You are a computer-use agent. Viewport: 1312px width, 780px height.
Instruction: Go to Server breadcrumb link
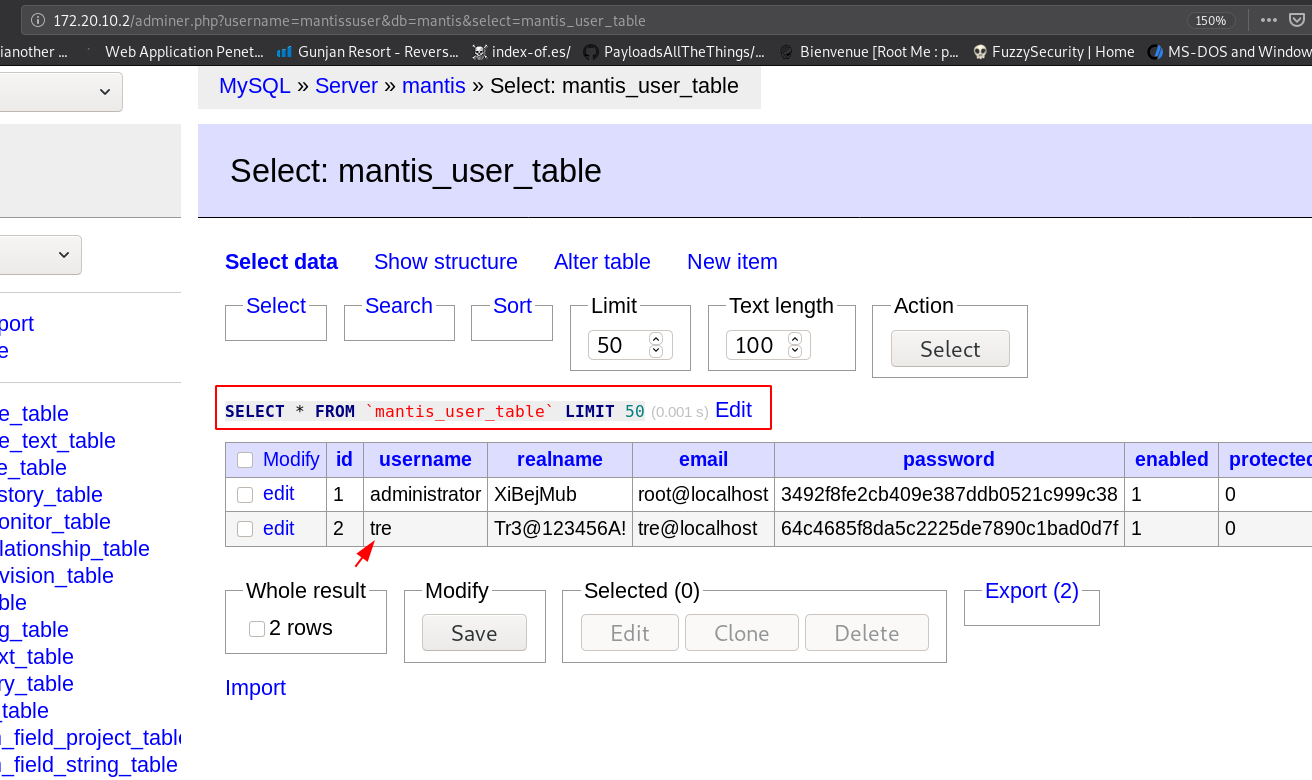pyautogui.click(x=346, y=86)
